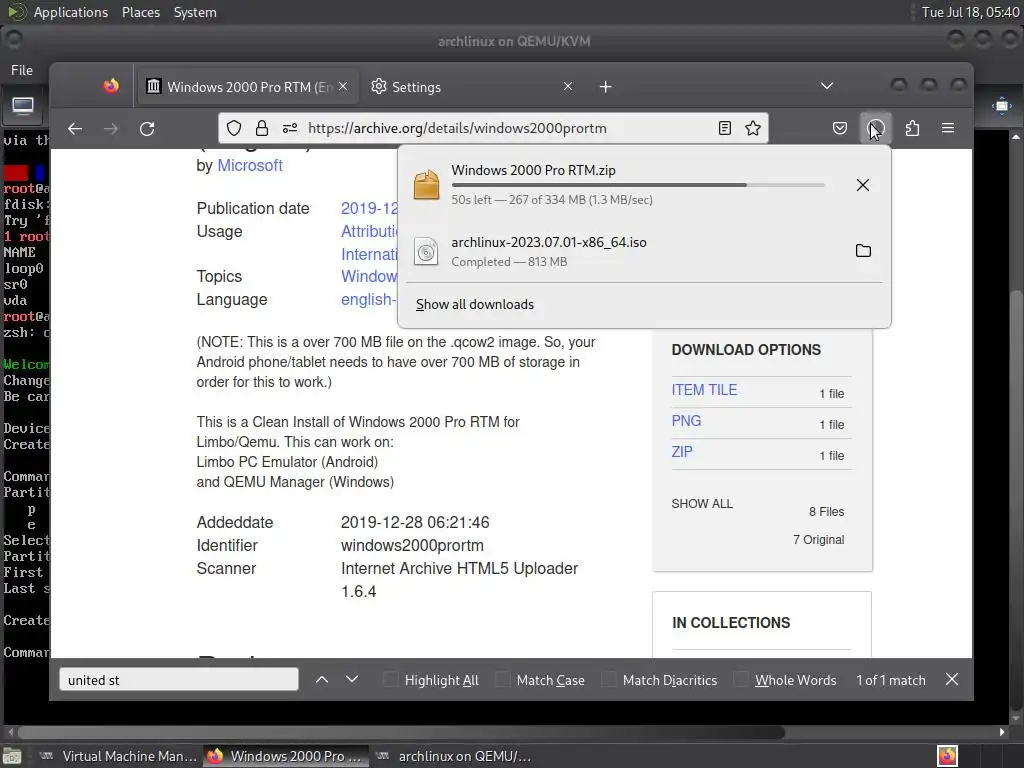Close the Windows 2000 Pro RTM tab
The width and height of the screenshot is (1024, 768).
tap(344, 86)
